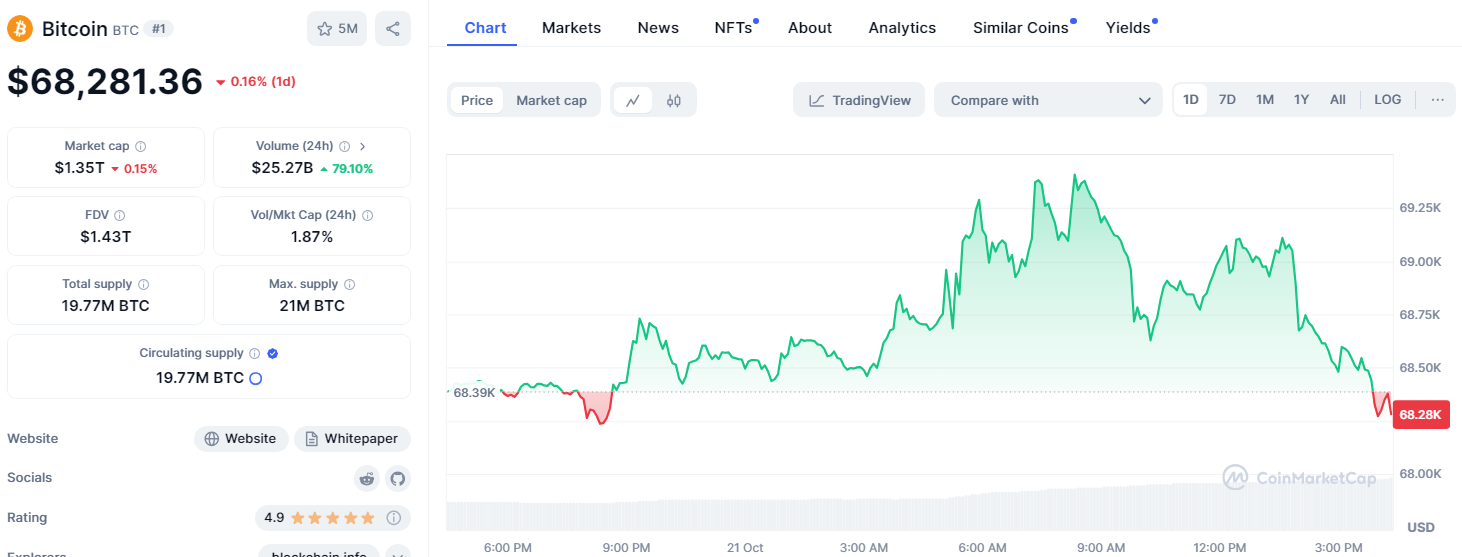Viewport: 1462px width, 557px height.
Task: Click the rating stars
Action: [x=333, y=518]
